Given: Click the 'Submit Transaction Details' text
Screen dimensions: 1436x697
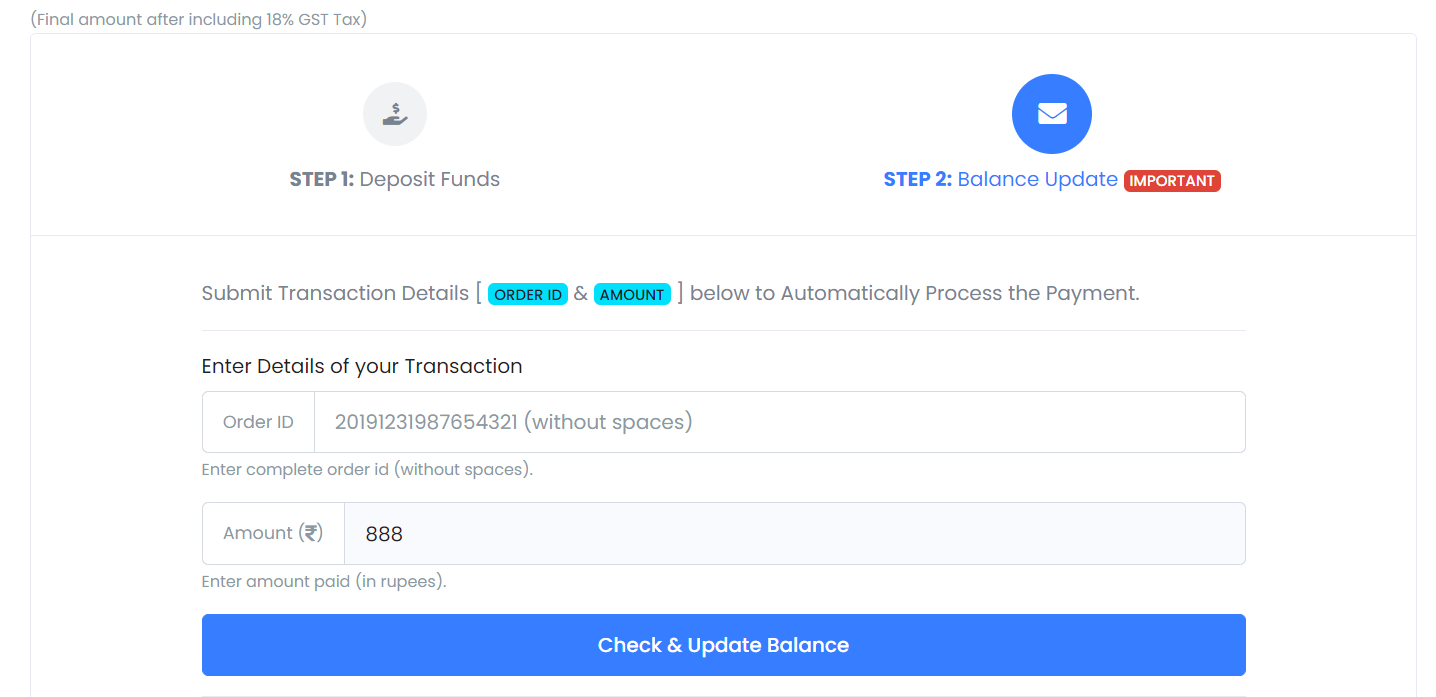Looking at the screenshot, I should 335,293.
